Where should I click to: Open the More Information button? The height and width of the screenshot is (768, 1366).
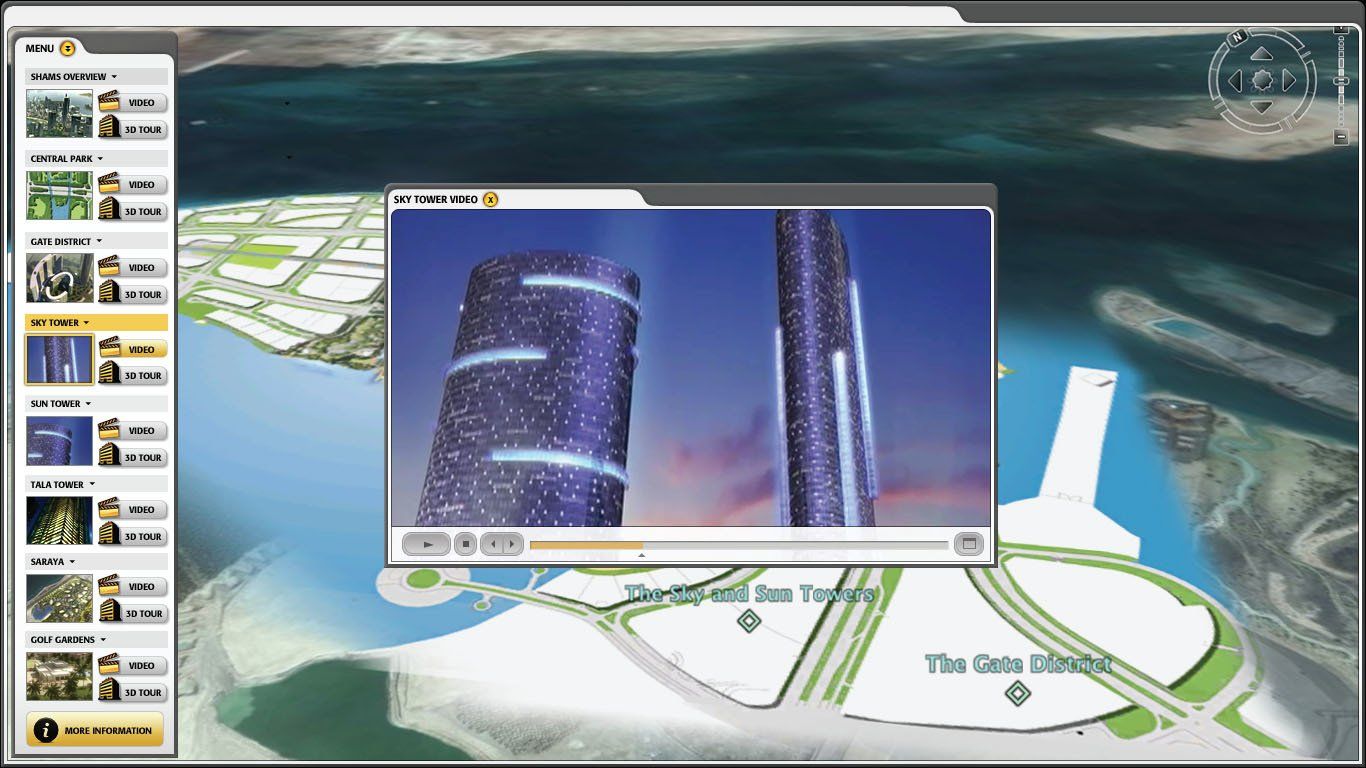[x=95, y=730]
